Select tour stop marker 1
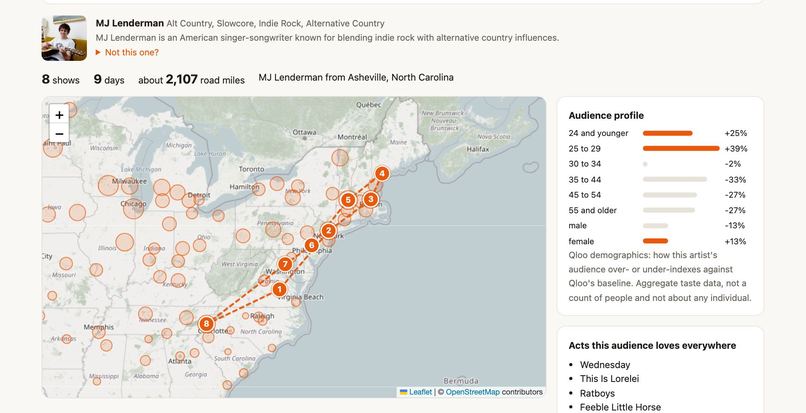The image size is (806, 413). [x=279, y=290]
